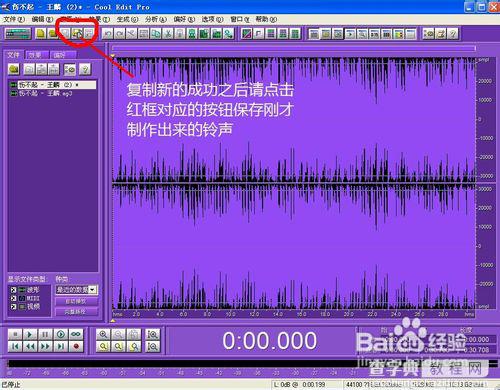The height and width of the screenshot is (390, 500).
Task: Fast forward using double-right arrow button
Action: pyautogui.click(x=45, y=346)
